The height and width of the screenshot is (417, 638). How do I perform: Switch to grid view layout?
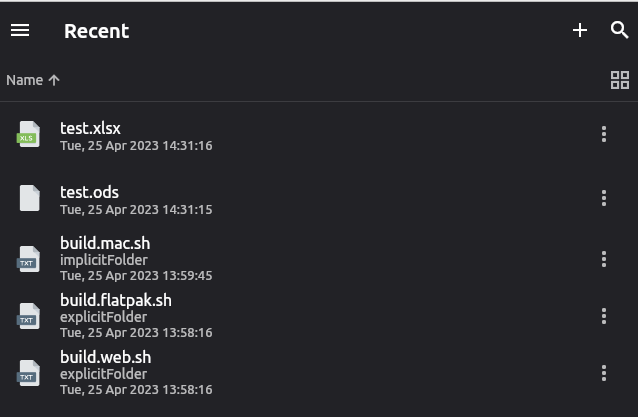(x=620, y=80)
